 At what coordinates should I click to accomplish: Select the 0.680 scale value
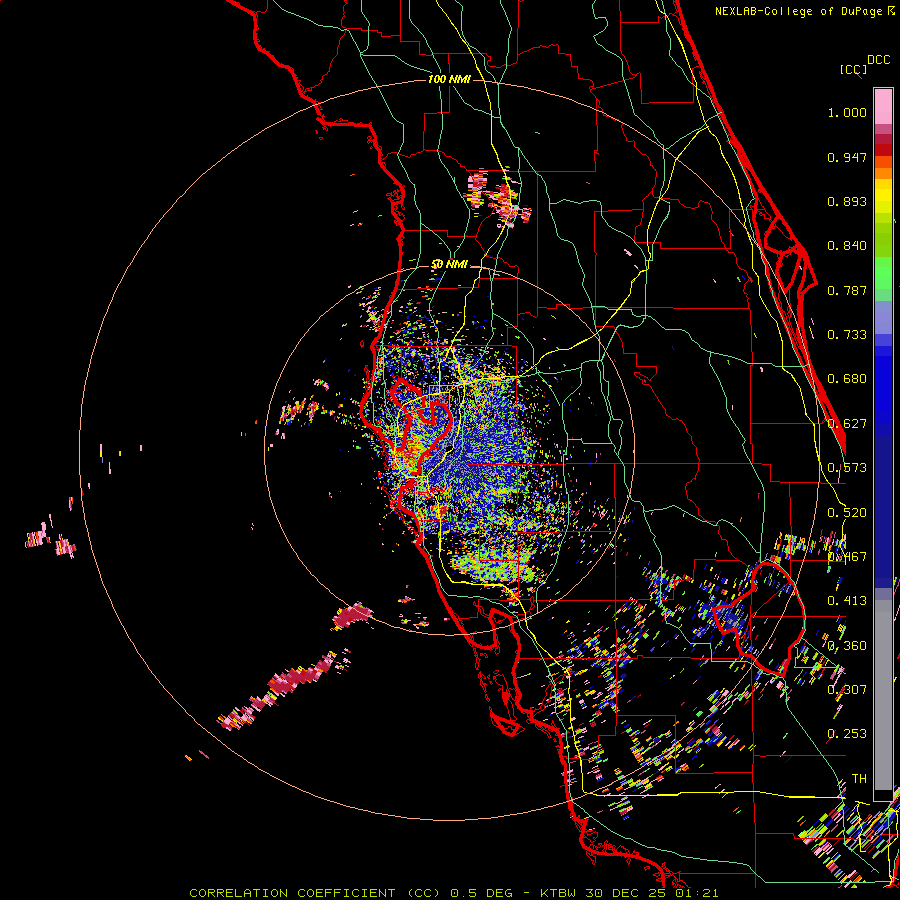pyautogui.click(x=847, y=379)
